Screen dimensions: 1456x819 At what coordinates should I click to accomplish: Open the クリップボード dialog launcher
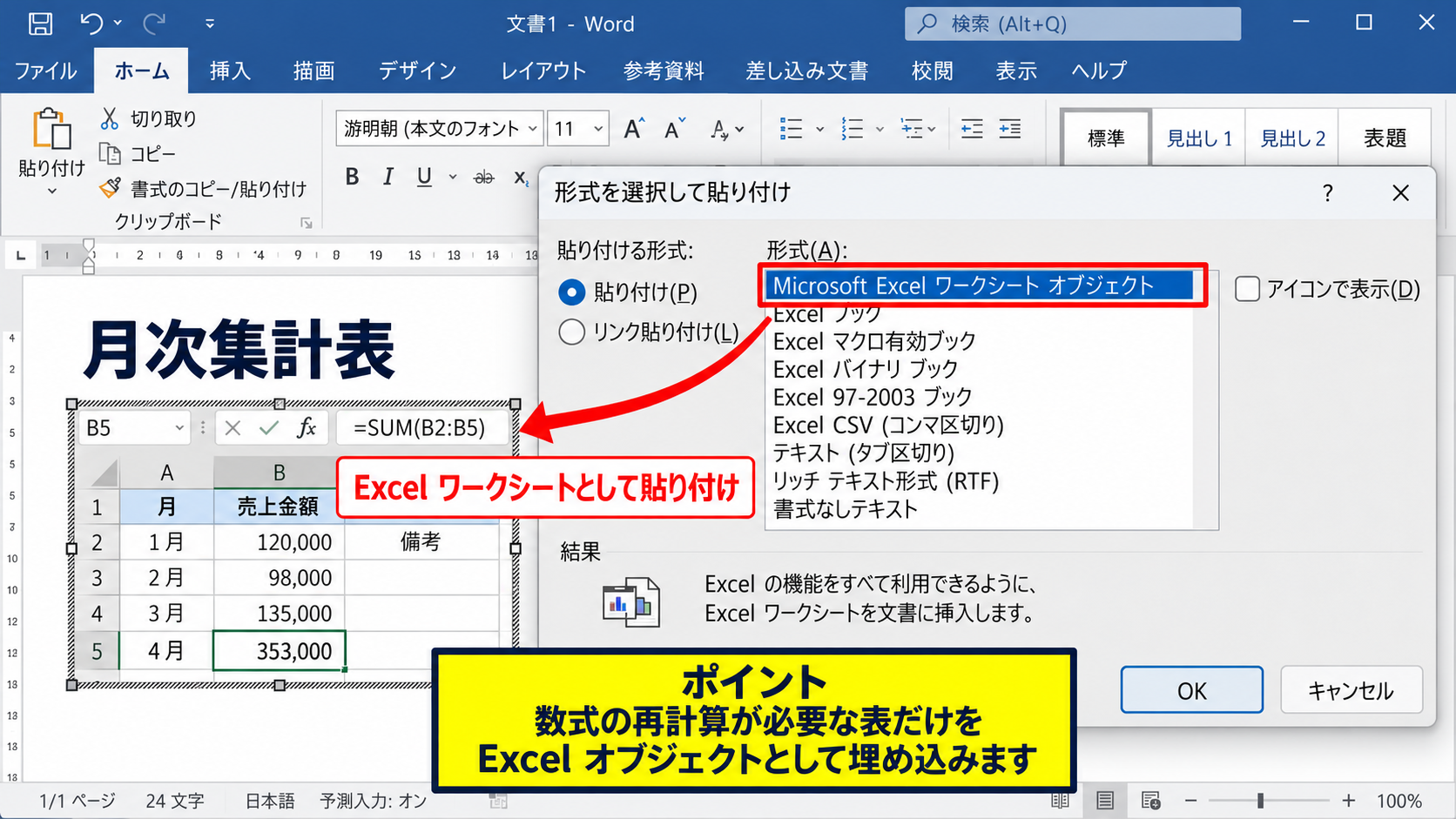pos(307,224)
